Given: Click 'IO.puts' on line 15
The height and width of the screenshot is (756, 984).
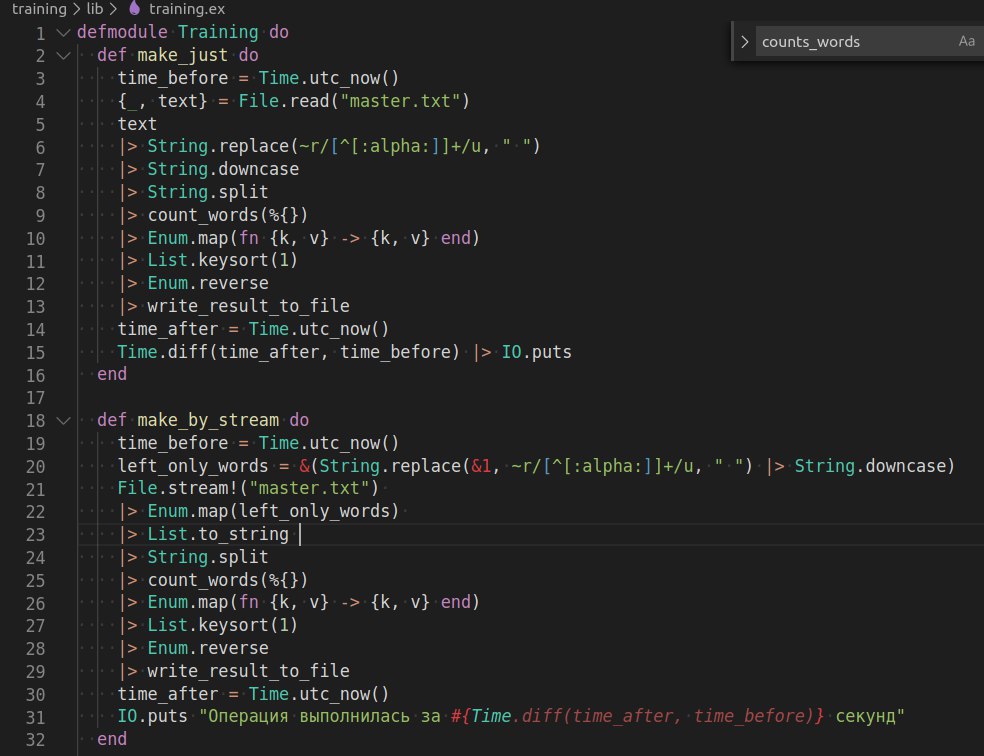Looking at the screenshot, I should point(537,352).
